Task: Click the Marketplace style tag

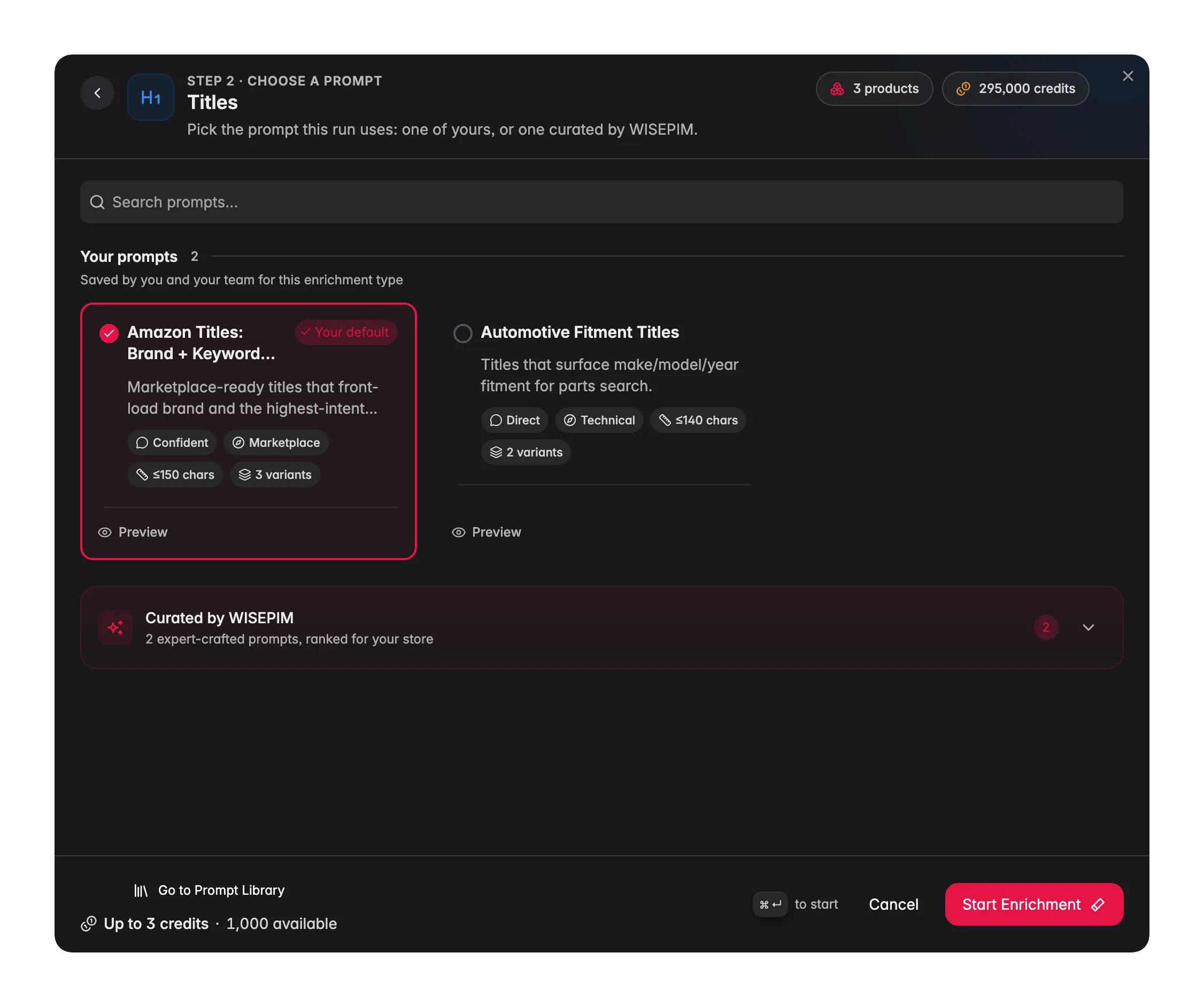Action: pos(276,443)
